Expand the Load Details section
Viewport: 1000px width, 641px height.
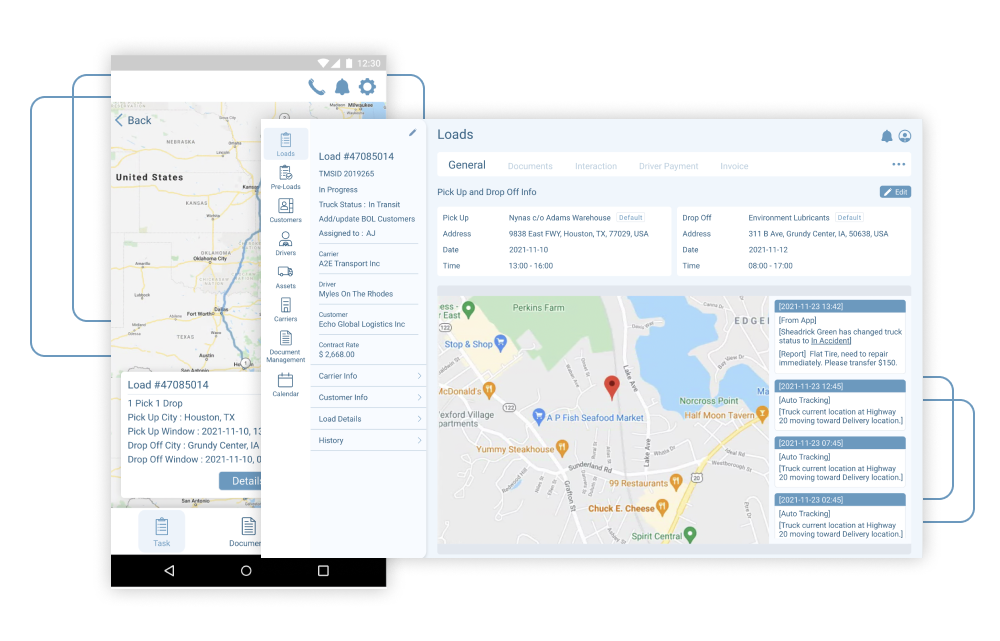pyautogui.click(x=369, y=419)
